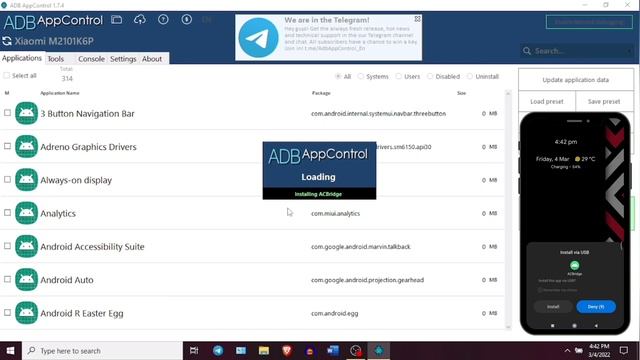Open the help question mark icon
This screenshot has height=360, width=640.
pyautogui.click(x=163, y=19)
